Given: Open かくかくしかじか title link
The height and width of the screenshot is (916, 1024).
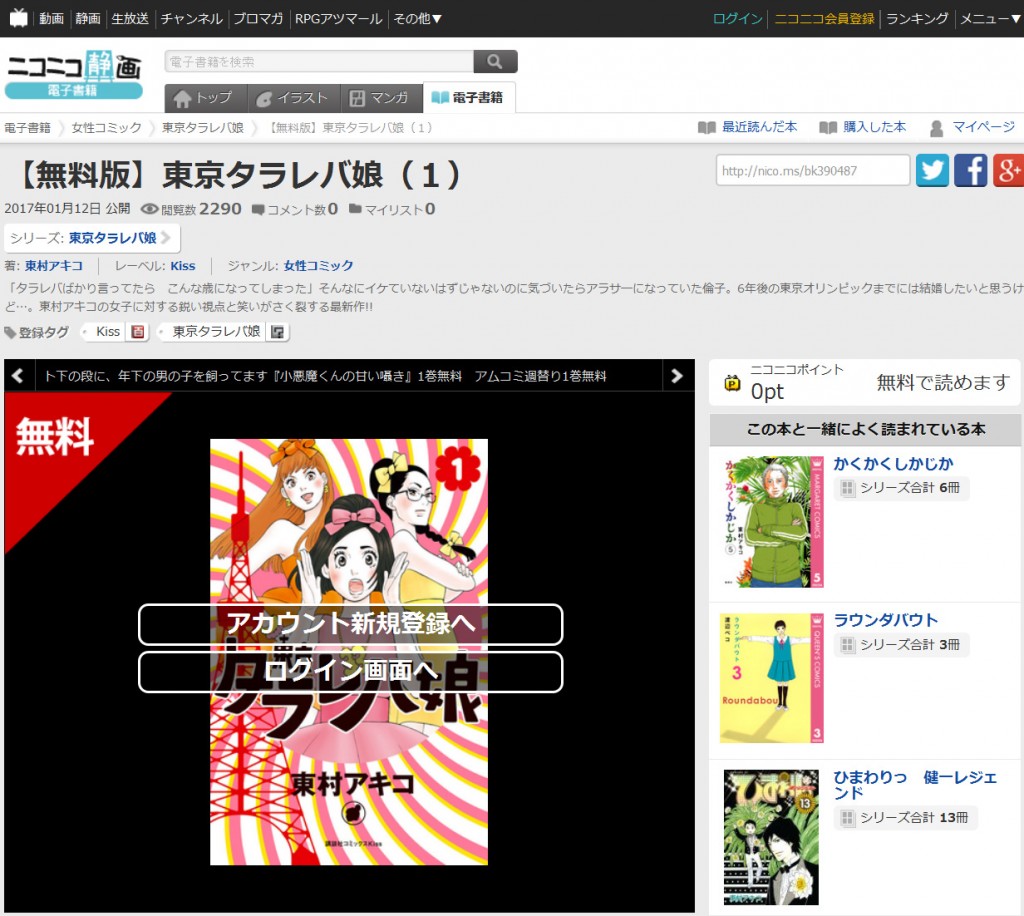Looking at the screenshot, I should 893,464.
